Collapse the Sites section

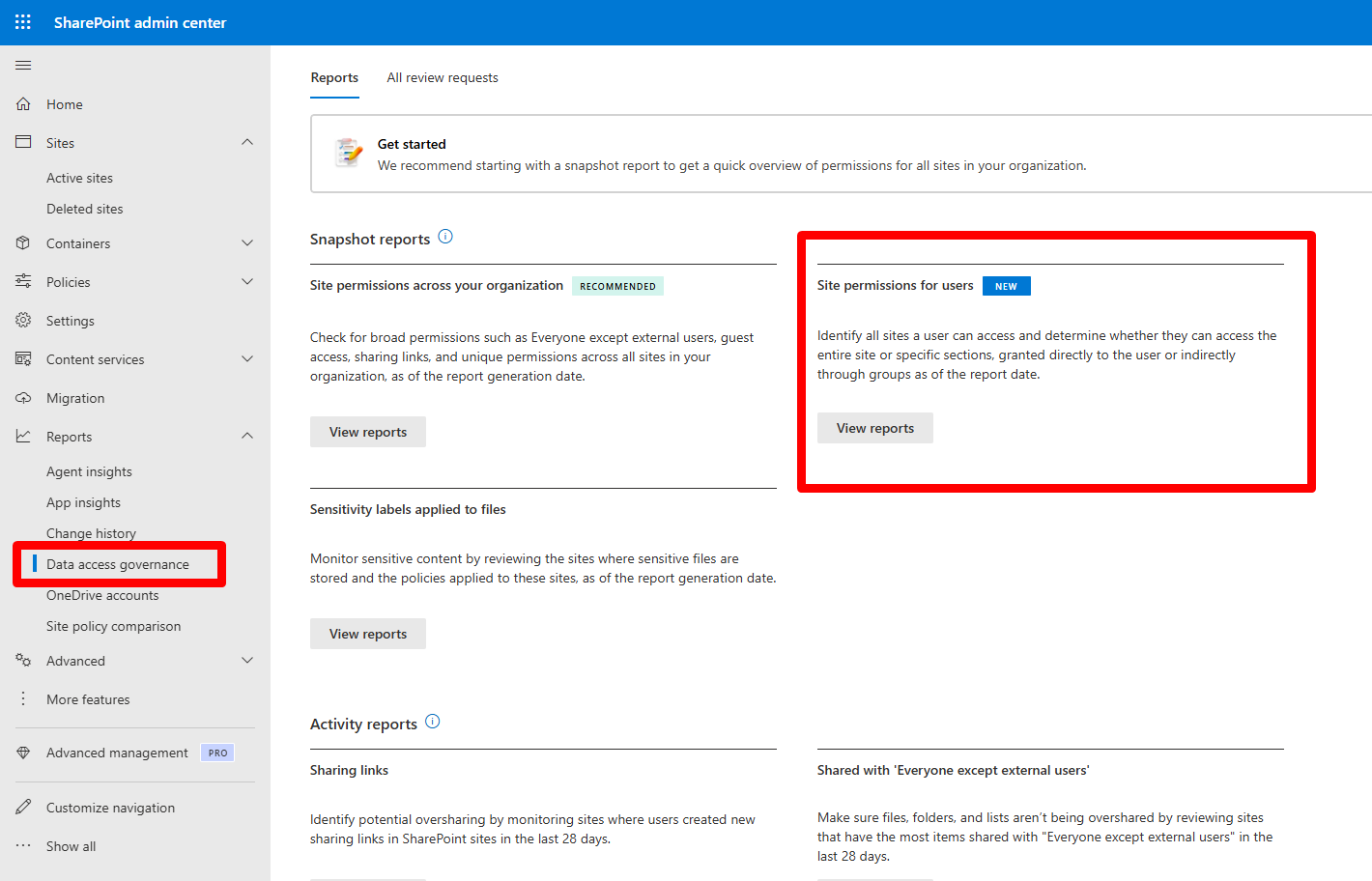tap(247, 142)
